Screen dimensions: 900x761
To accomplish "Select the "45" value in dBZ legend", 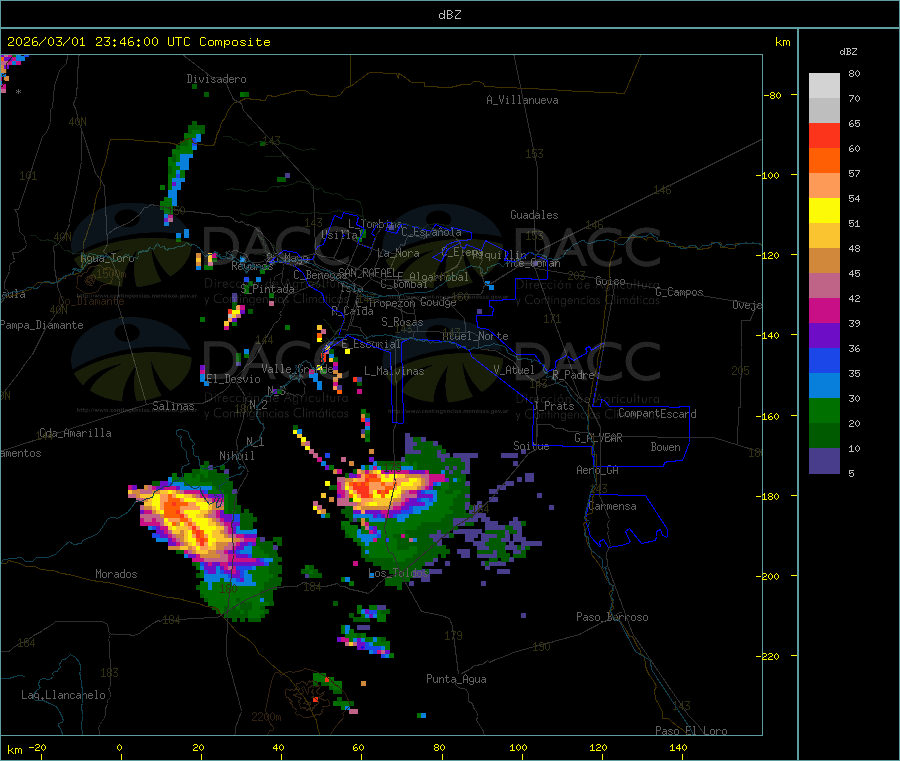I will point(854,273).
